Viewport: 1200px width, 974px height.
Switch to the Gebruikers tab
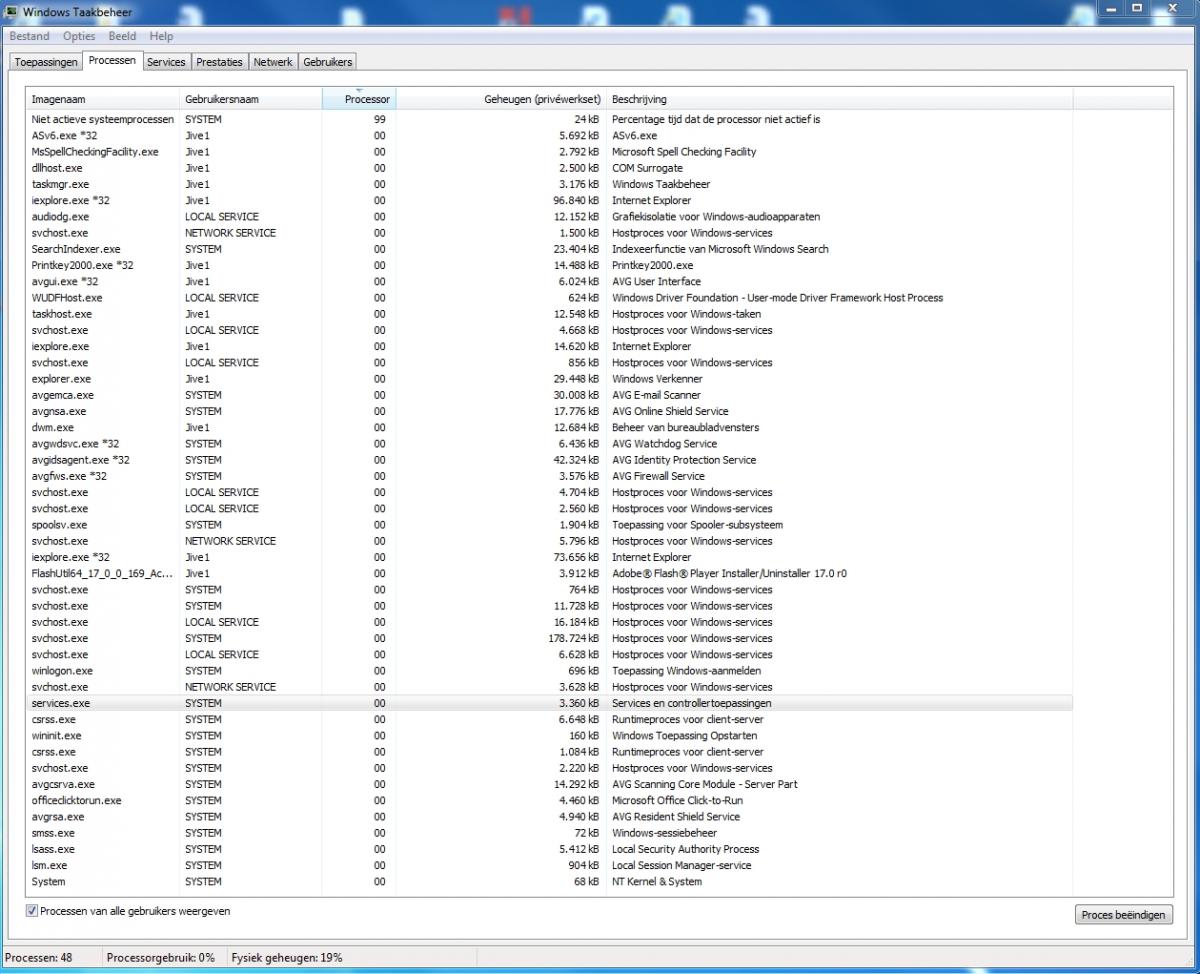tap(327, 62)
